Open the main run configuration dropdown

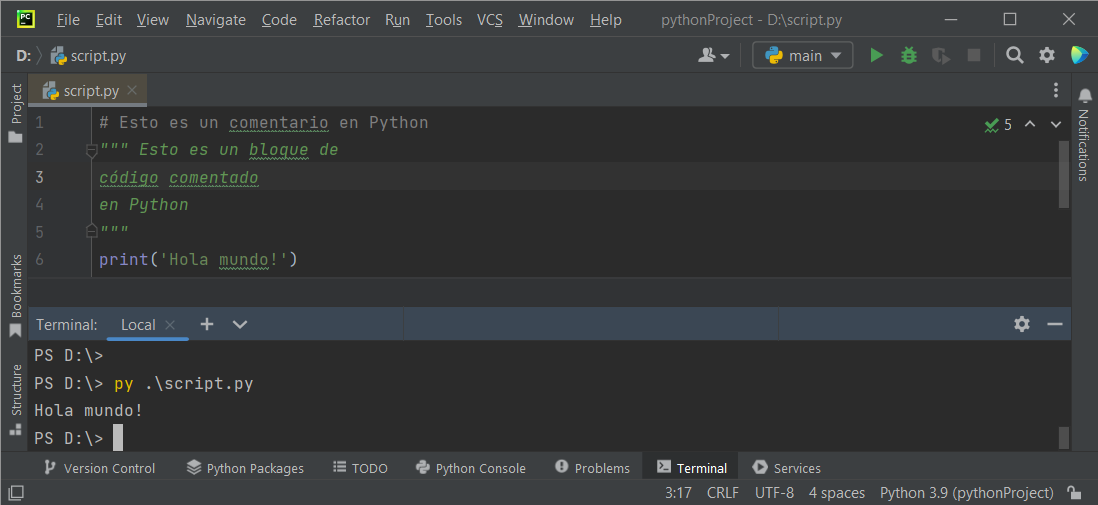click(802, 55)
